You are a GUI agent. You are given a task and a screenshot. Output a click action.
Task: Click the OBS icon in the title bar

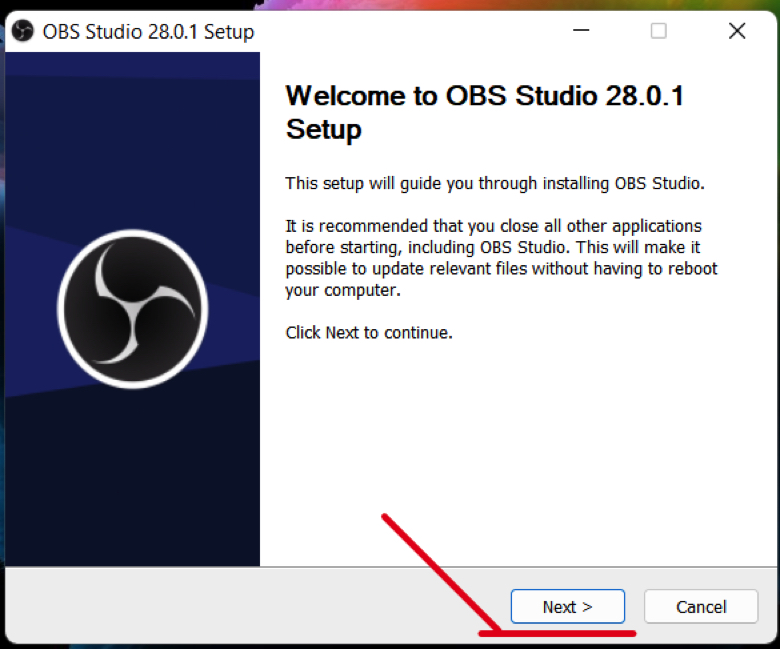click(22, 31)
